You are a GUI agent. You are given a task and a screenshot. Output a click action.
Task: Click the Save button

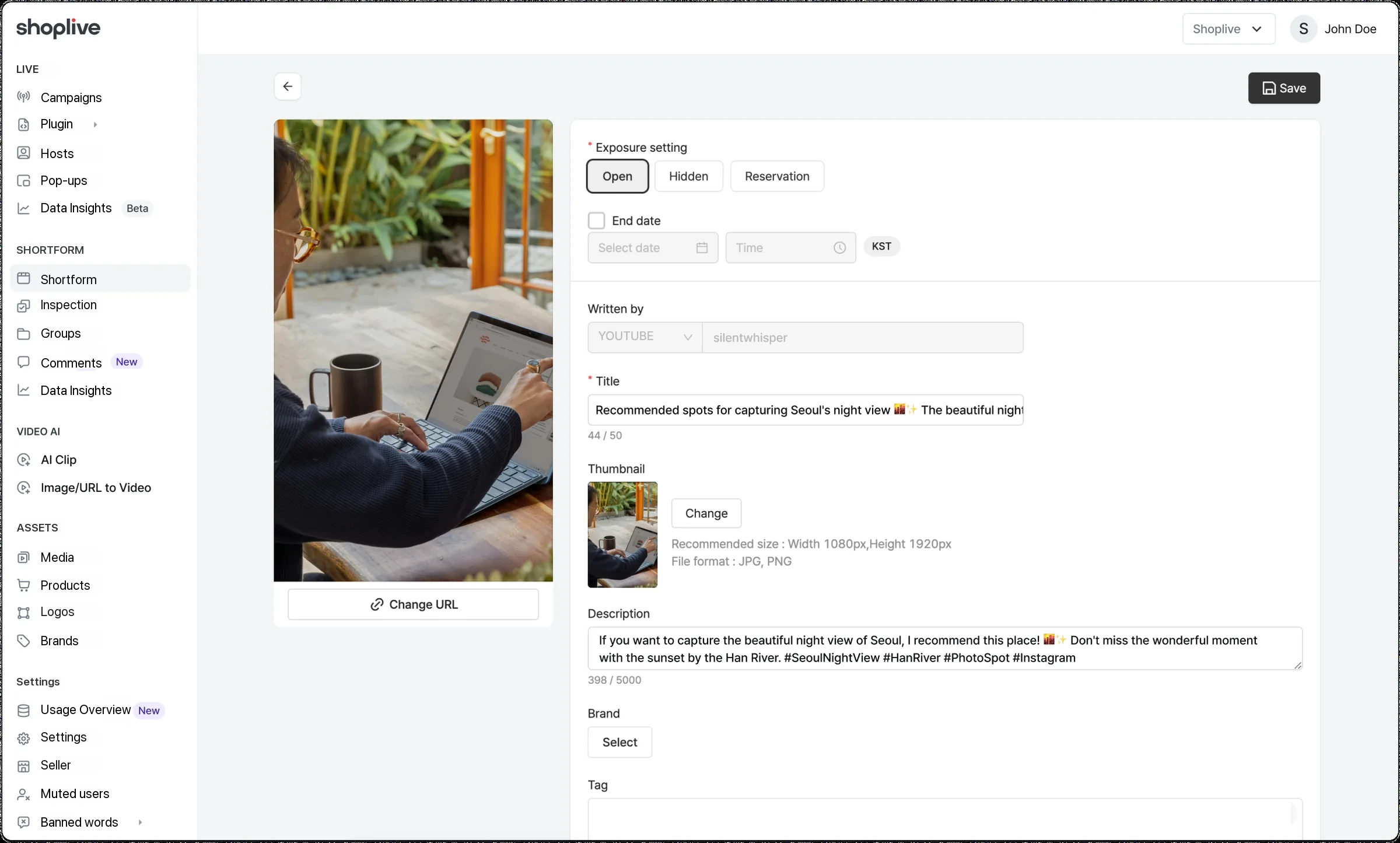pyautogui.click(x=1284, y=88)
